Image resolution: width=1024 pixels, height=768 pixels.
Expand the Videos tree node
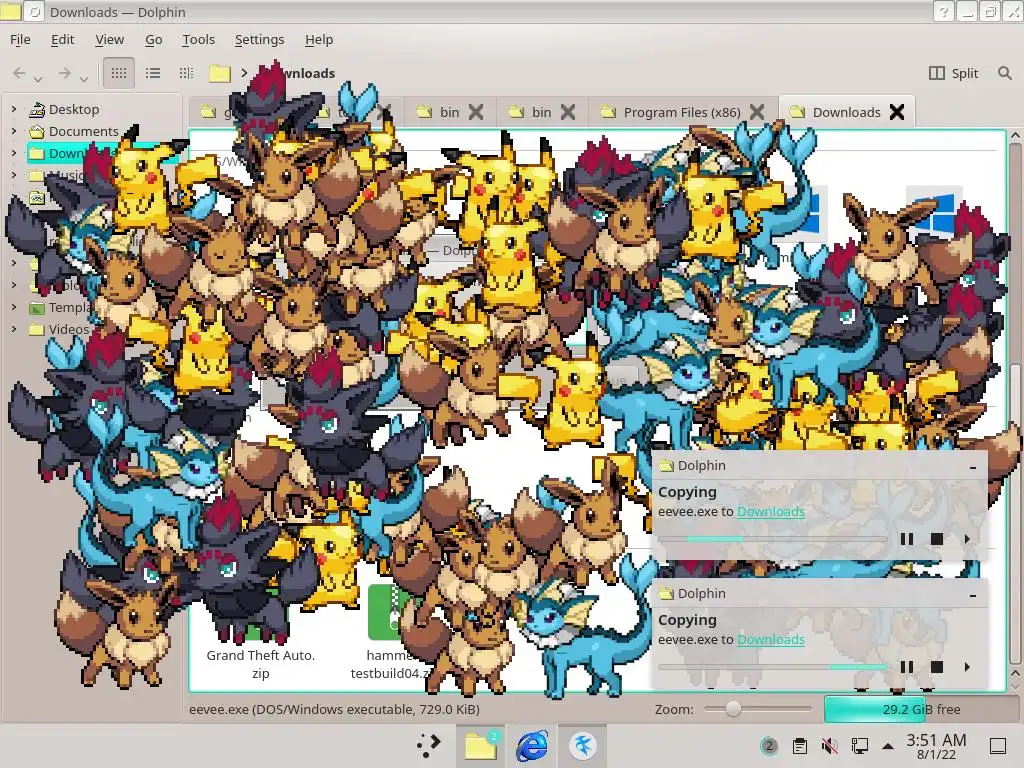14,329
